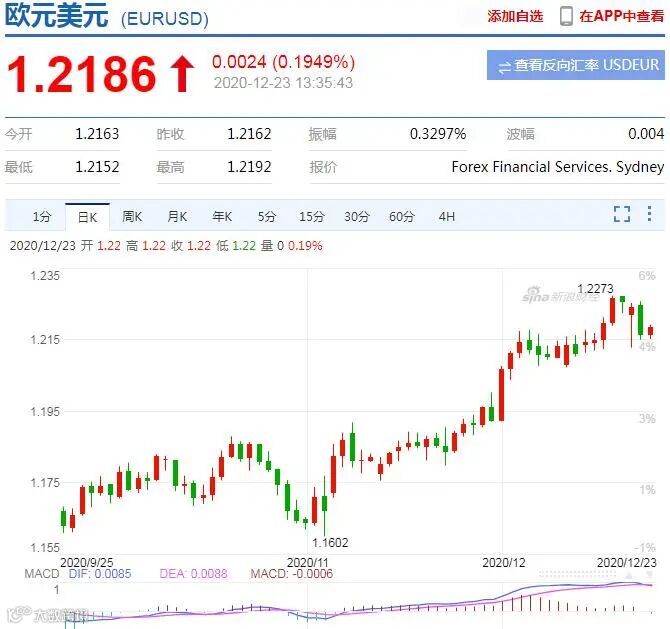Click Forex Financial Services. Sydney text
This screenshot has height=629, width=670.
click(558, 167)
